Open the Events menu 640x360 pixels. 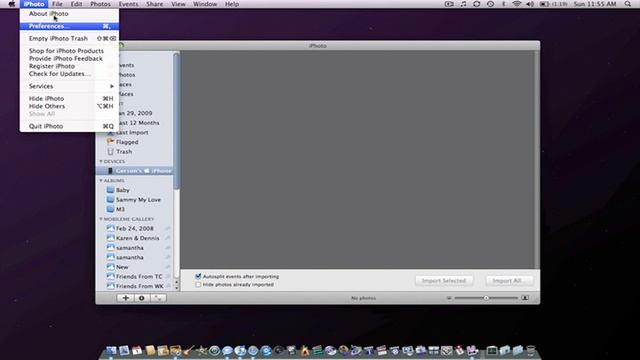tap(128, 4)
